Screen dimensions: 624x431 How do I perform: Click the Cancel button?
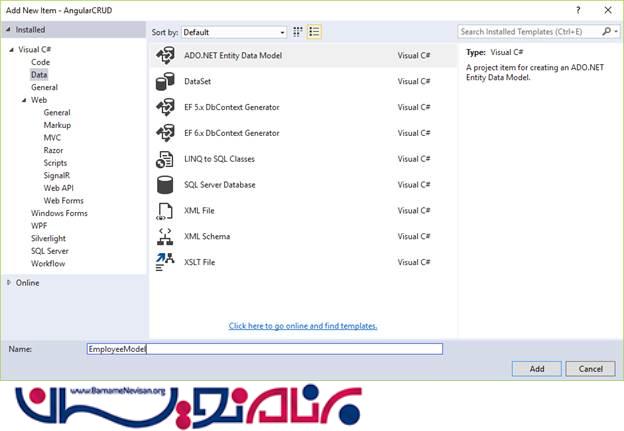(591, 369)
